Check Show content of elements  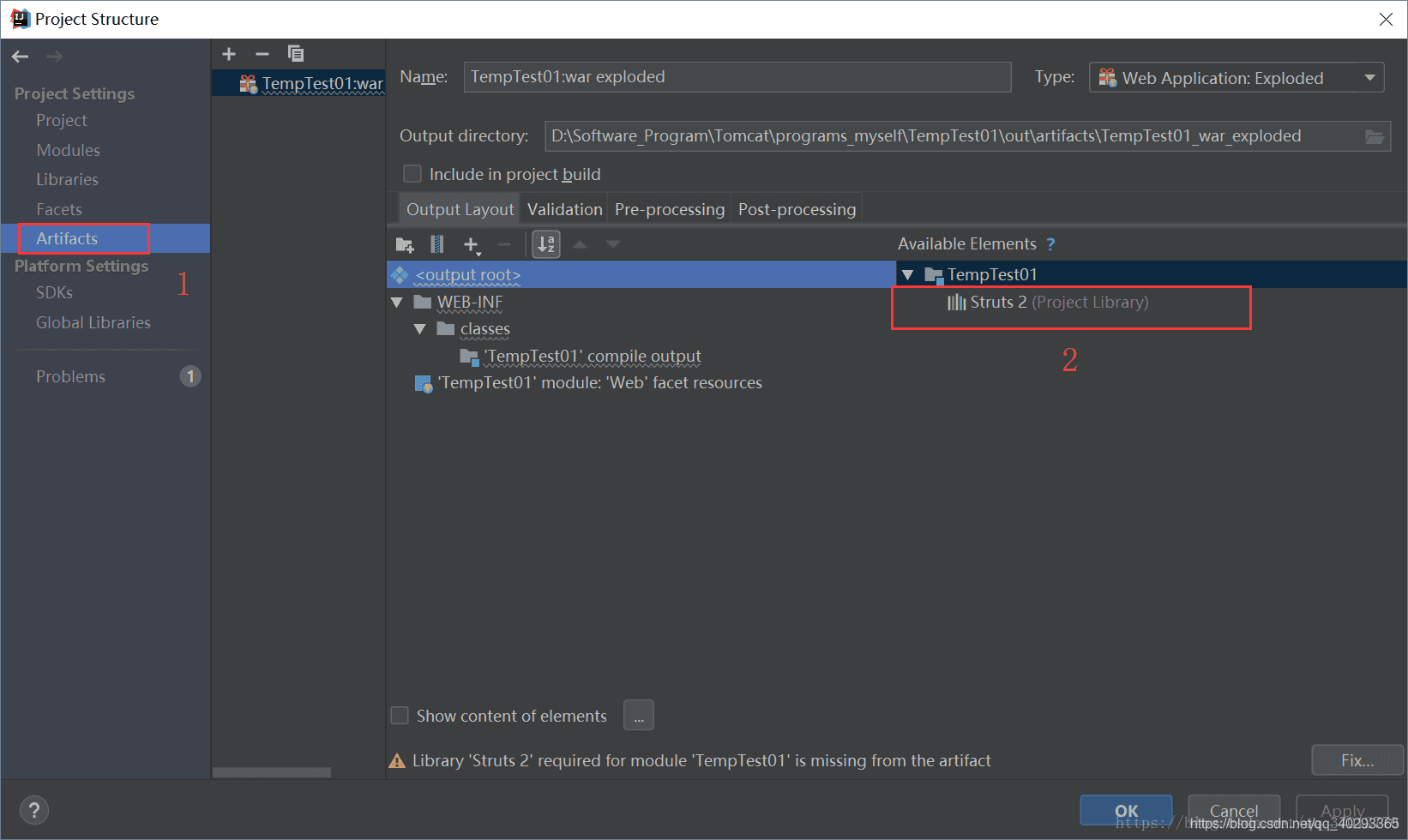(400, 715)
